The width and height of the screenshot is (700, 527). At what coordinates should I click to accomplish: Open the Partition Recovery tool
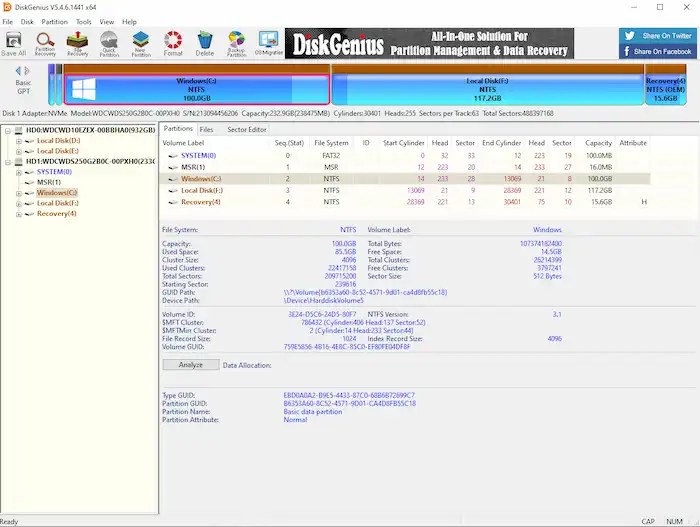click(x=45, y=44)
